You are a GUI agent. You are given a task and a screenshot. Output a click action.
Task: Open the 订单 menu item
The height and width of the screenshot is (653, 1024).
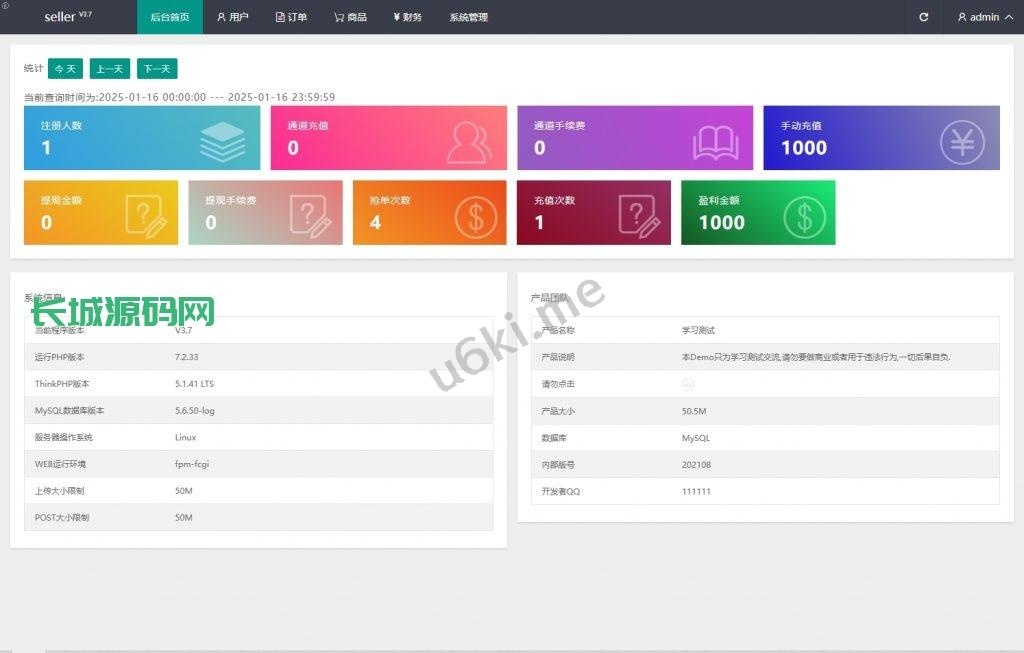tap(291, 17)
